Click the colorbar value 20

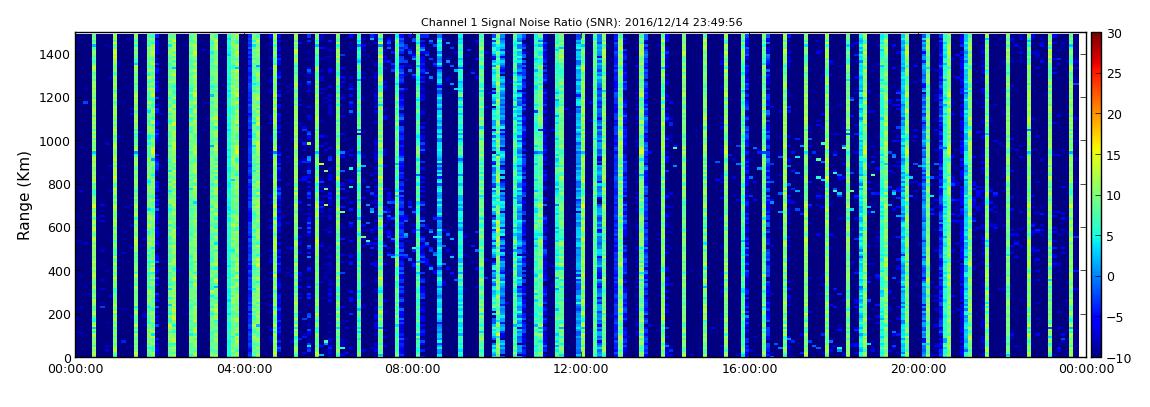coord(1115,114)
